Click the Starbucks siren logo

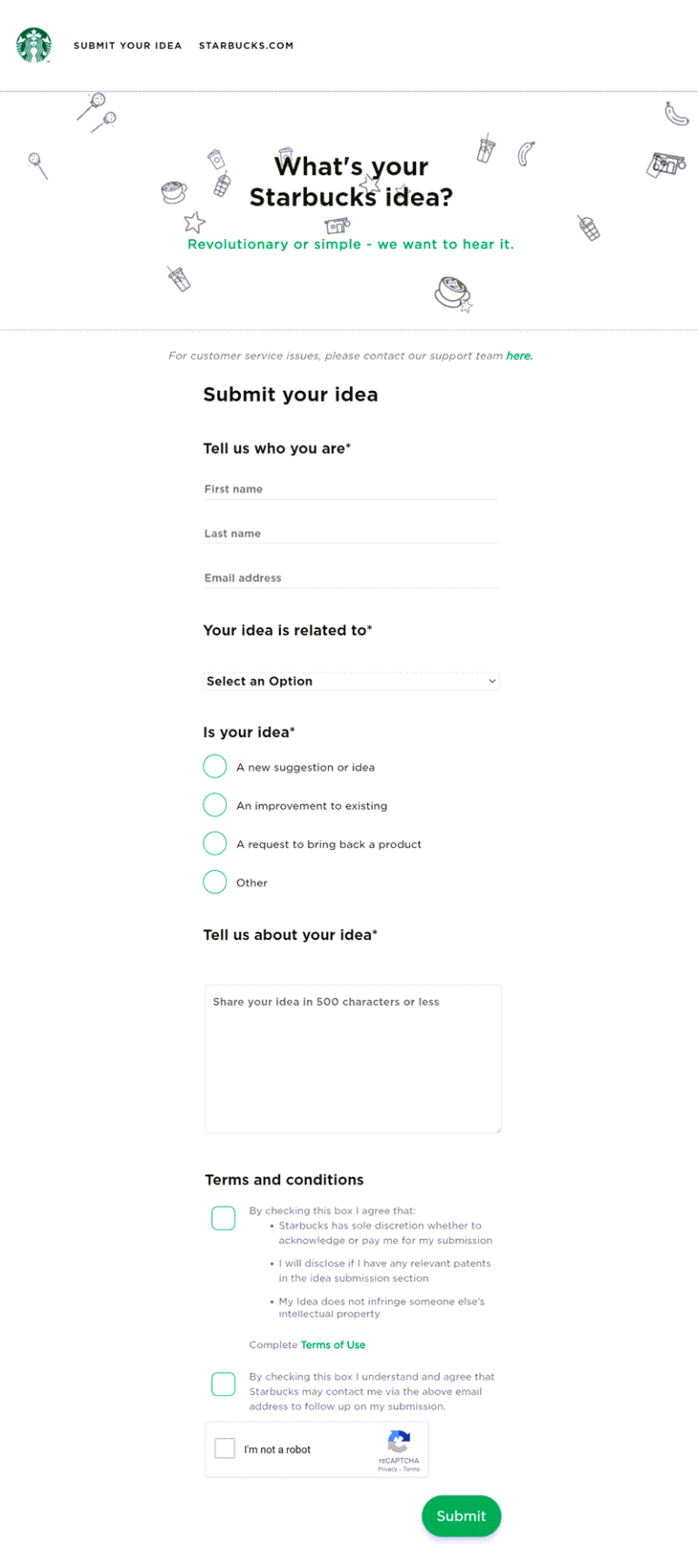(33, 45)
